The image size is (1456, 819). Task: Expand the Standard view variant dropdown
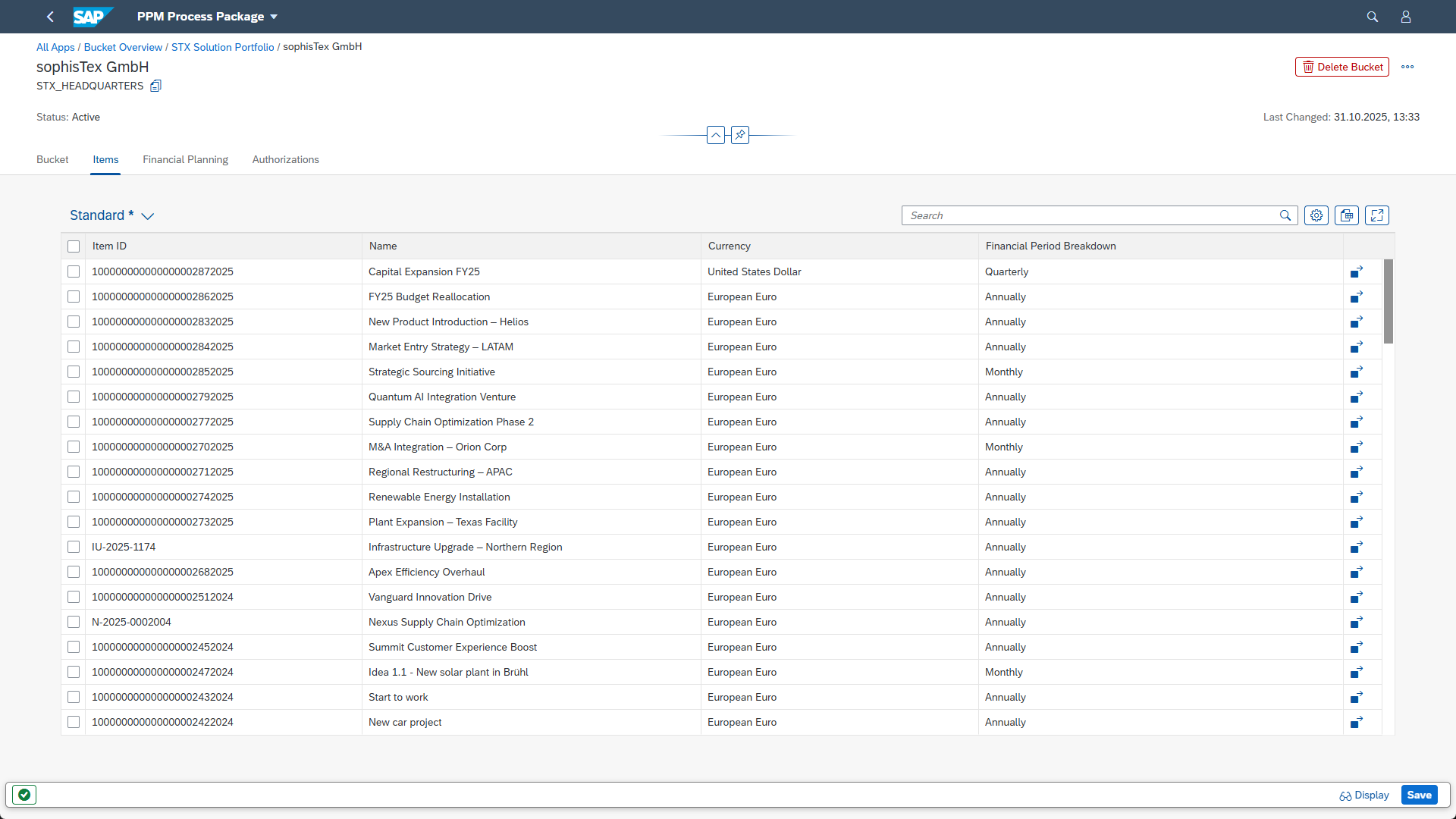pos(148,216)
